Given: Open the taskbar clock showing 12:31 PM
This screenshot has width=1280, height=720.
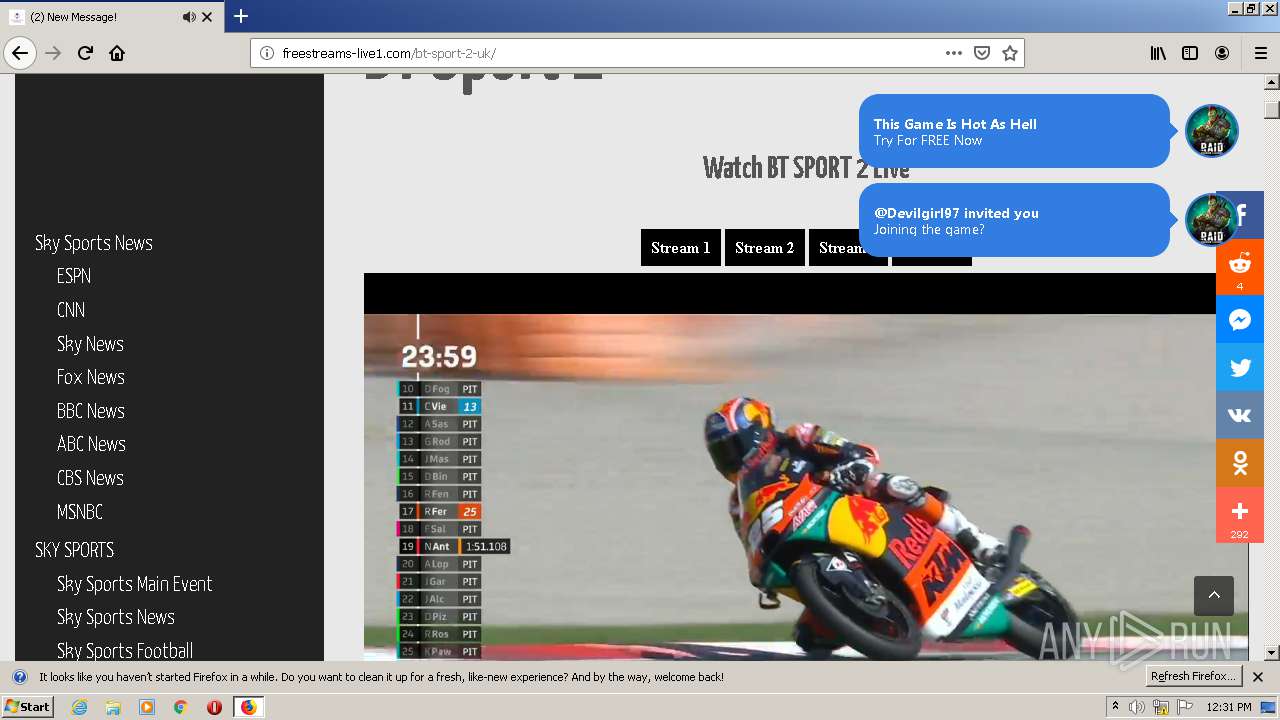Looking at the screenshot, I should tap(1229, 707).
